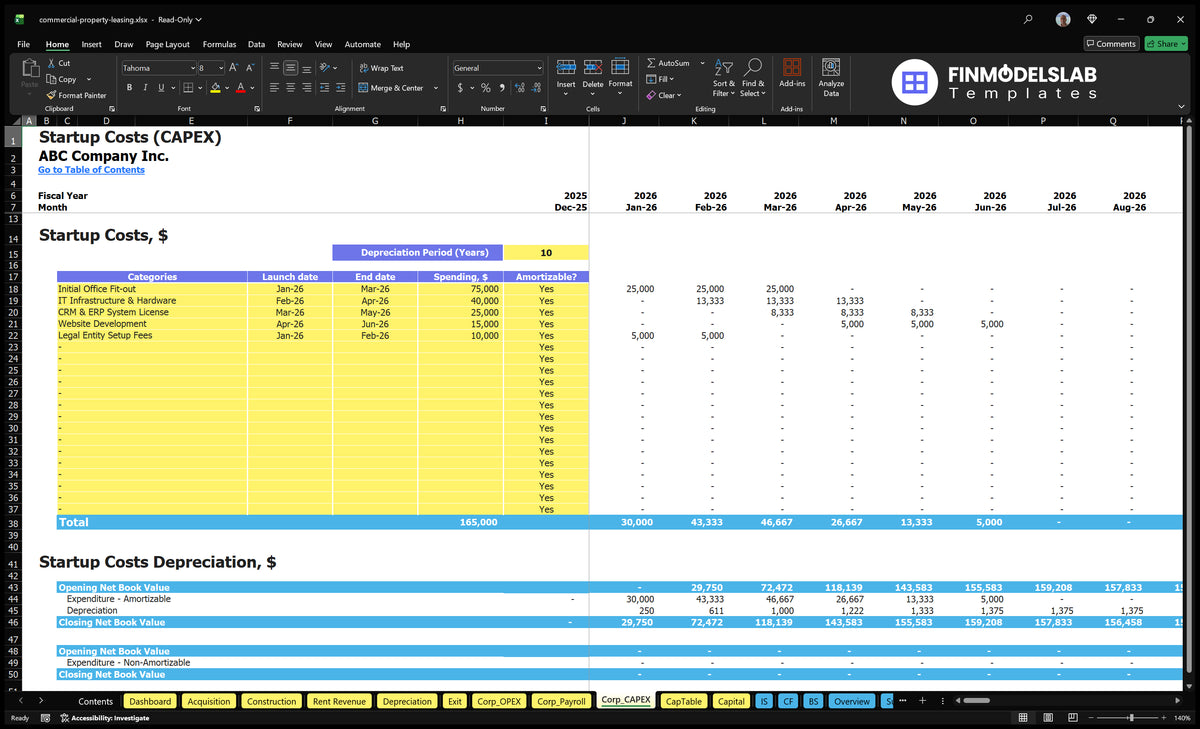
Task: Toggle Normal view in status bar
Action: click(1022, 718)
